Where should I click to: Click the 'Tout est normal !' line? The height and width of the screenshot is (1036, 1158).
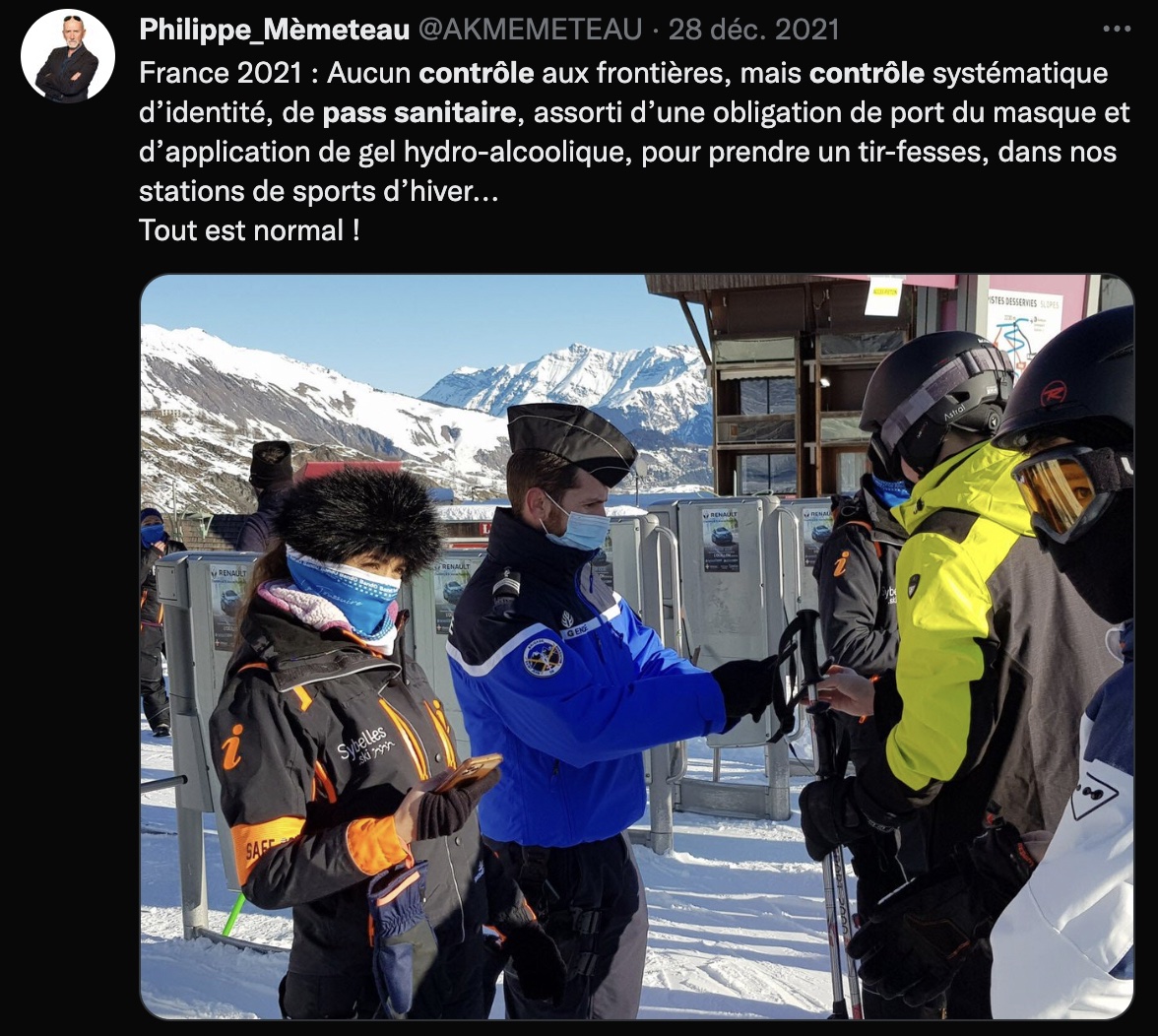click(x=250, y=230)
